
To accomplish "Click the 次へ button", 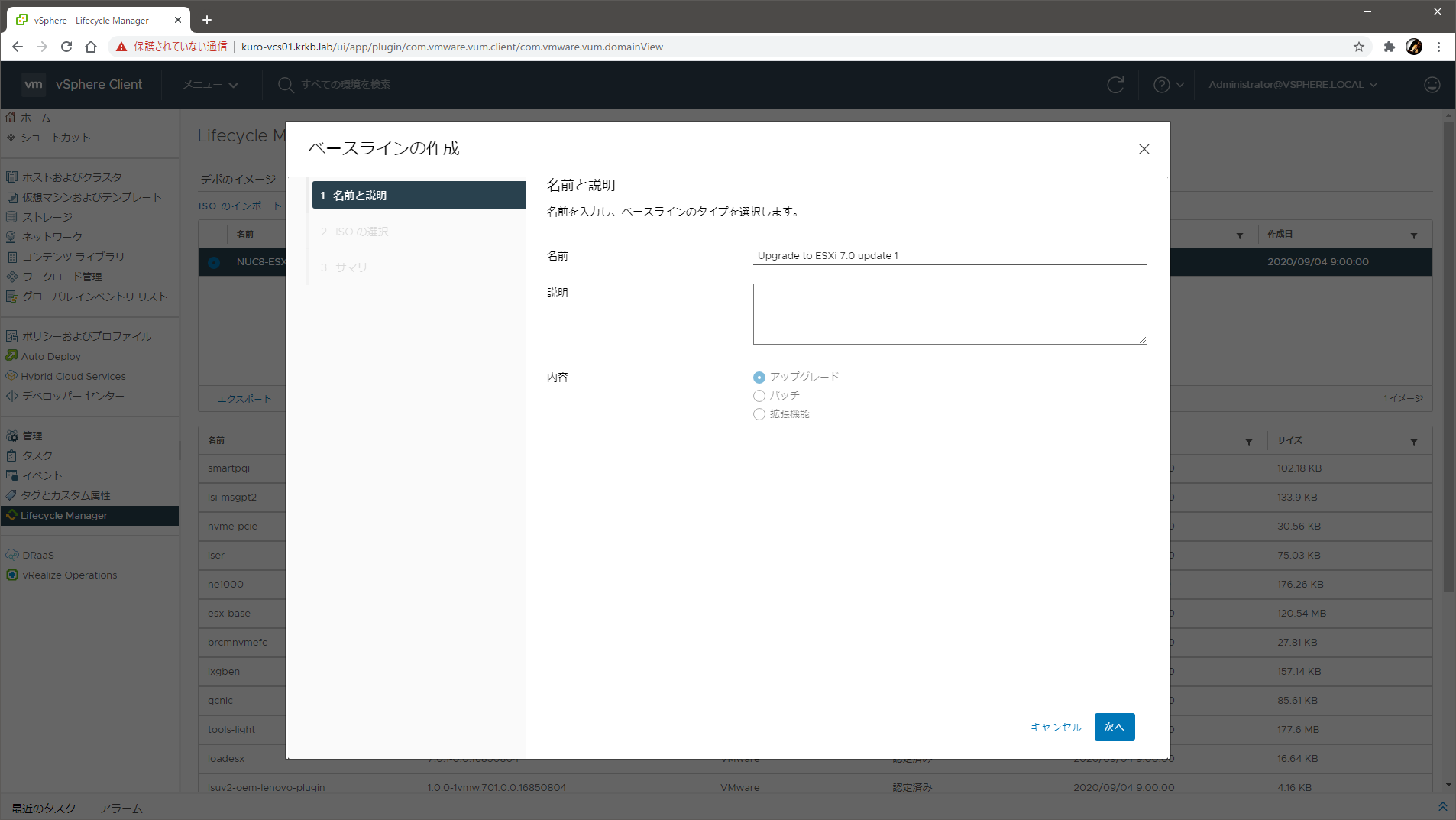I will pyautogui.click(x=1114, y=727).
